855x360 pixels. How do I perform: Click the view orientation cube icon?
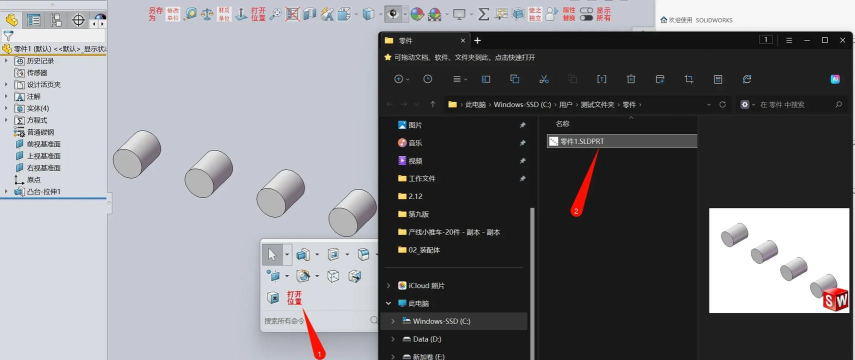[x=344, y=14]
